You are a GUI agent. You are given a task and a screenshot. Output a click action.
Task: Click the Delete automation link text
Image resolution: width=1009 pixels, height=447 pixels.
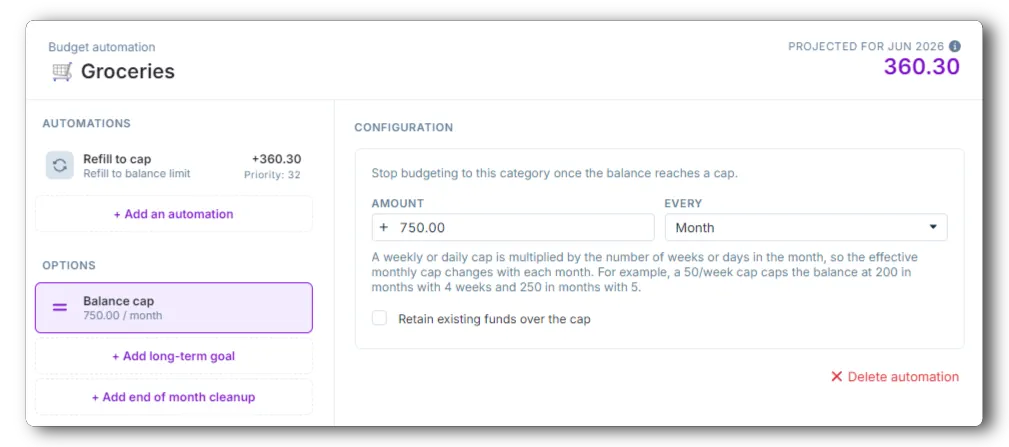(903, 377)
